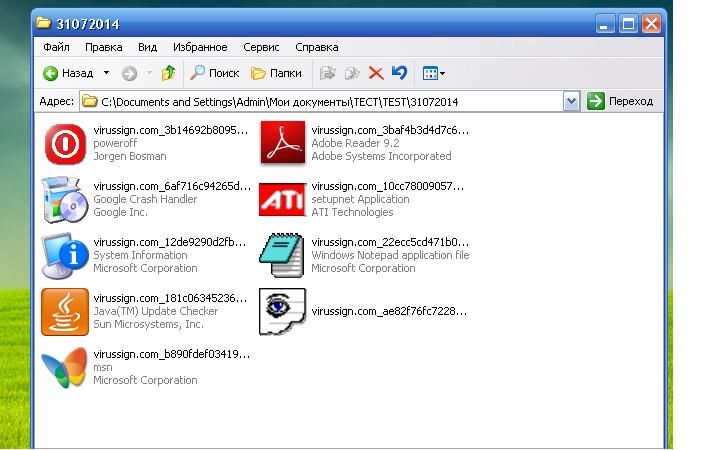This screenshot has width=720, height=450.
Task: Click the Поиск search button
Action: click(215, 73)
